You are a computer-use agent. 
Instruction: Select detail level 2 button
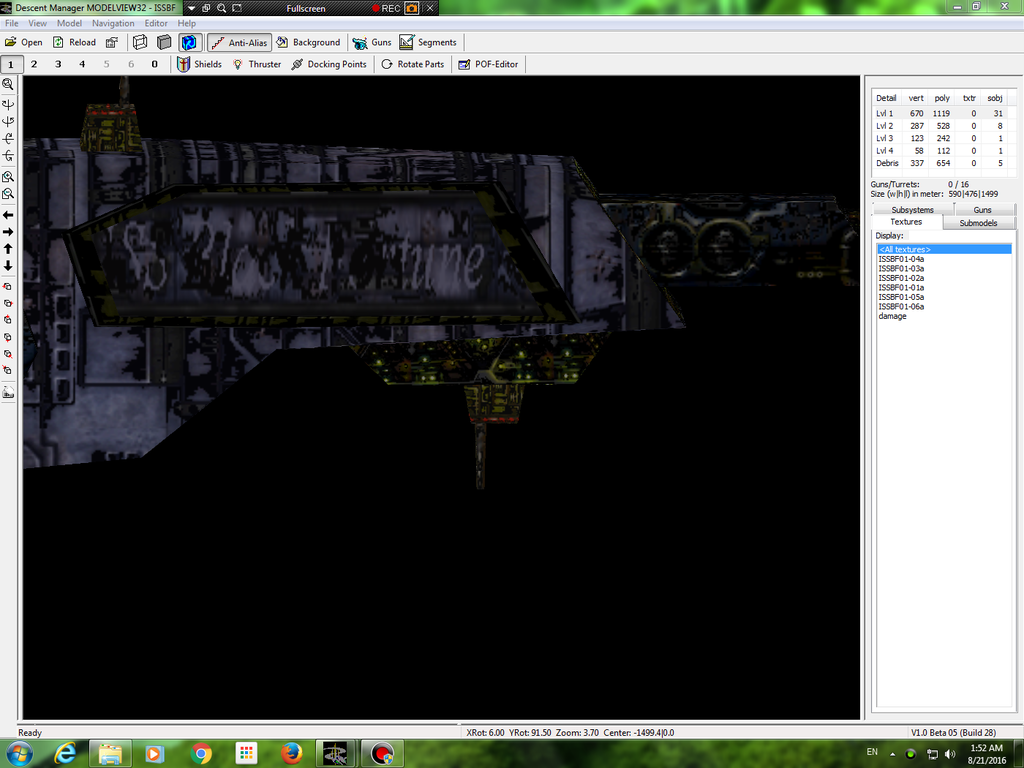[x=34, y=64]
